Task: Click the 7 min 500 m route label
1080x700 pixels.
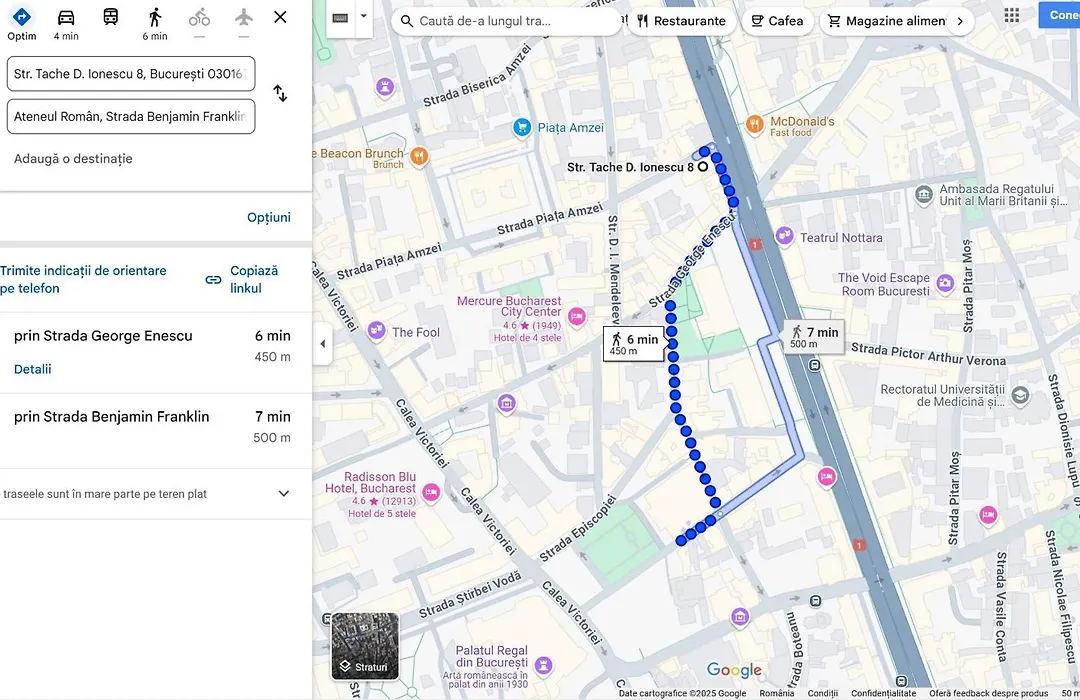Action: [814, 337]
